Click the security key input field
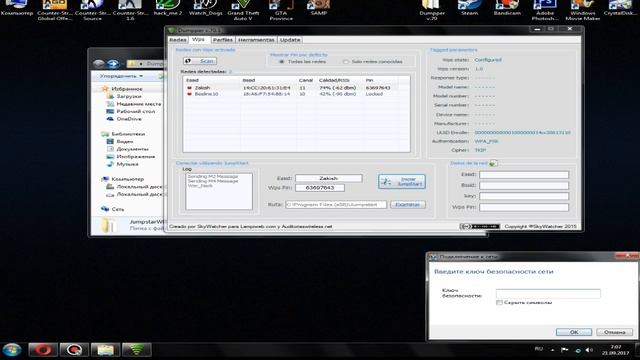Viewport: 640px width, 360px height. tap(548, 293)
